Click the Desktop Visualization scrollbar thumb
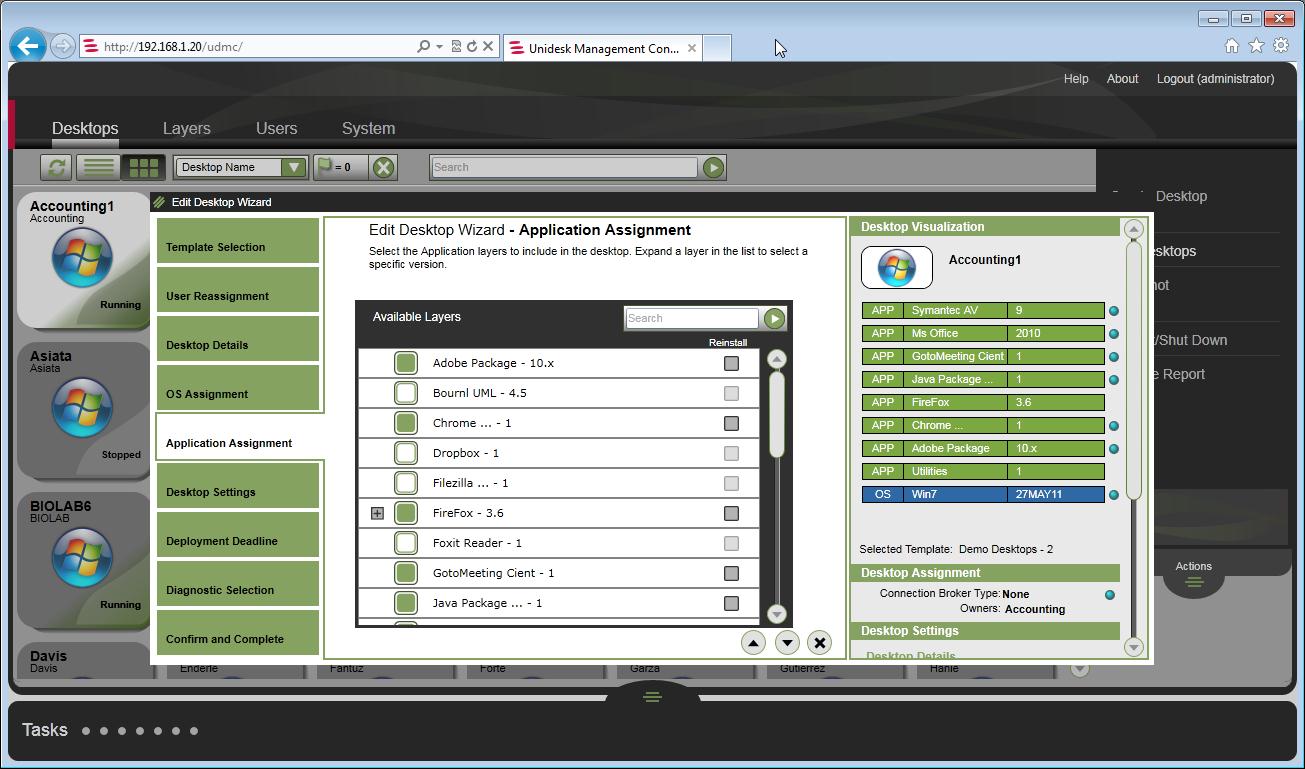This screenshot has width=1305, height=769. point(1133,370)
